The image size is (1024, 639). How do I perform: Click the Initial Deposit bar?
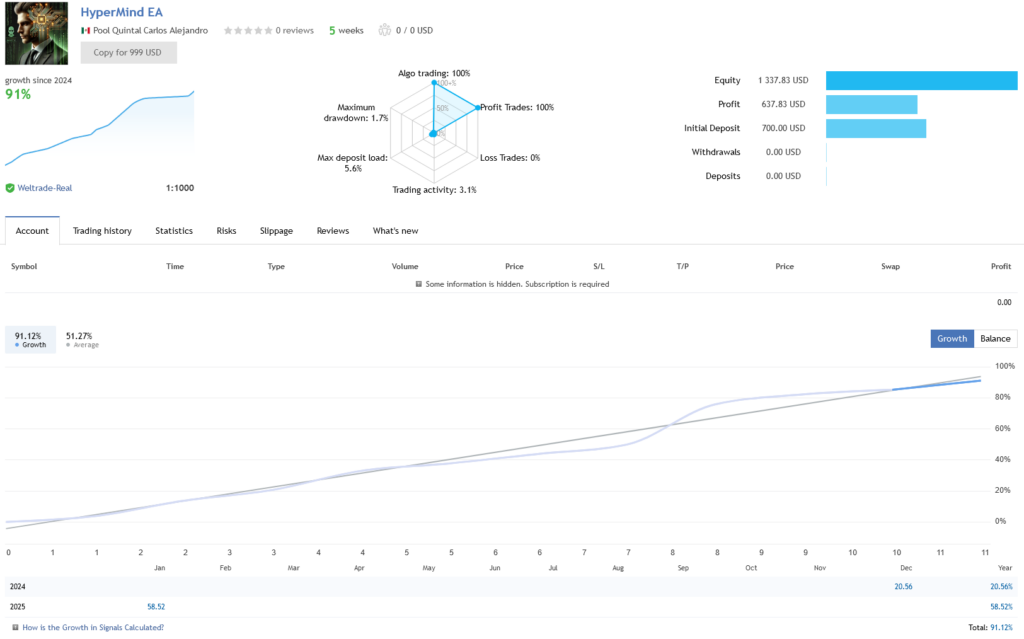pos(876,129)
